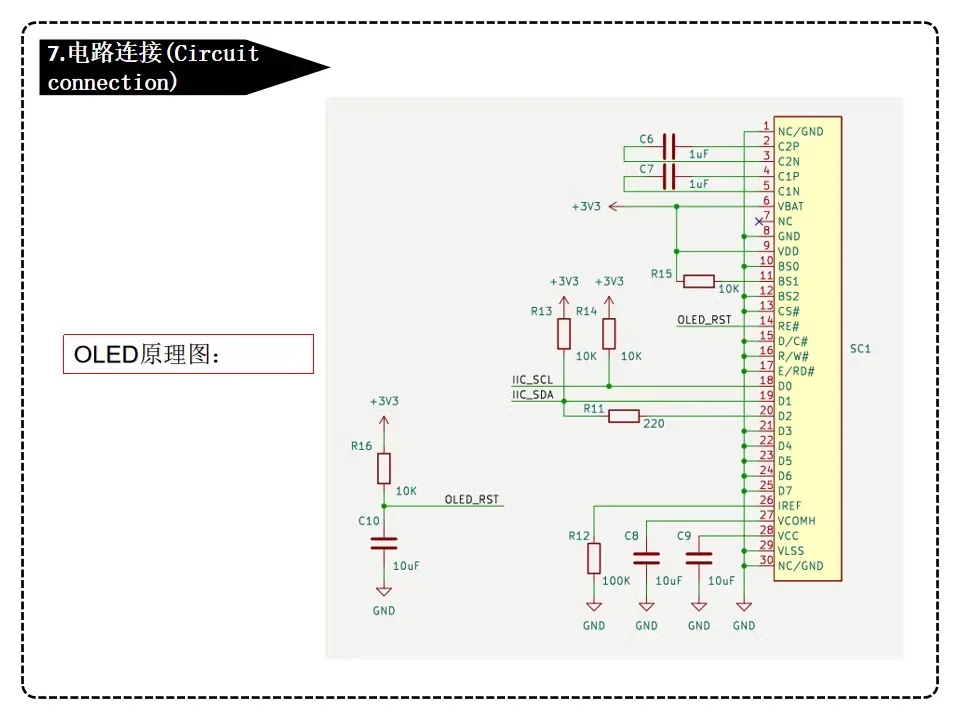The width and height of the screenshot is (960, 720).
Task: Click the C8 capacitor symbol
Action: click(647, 558)
